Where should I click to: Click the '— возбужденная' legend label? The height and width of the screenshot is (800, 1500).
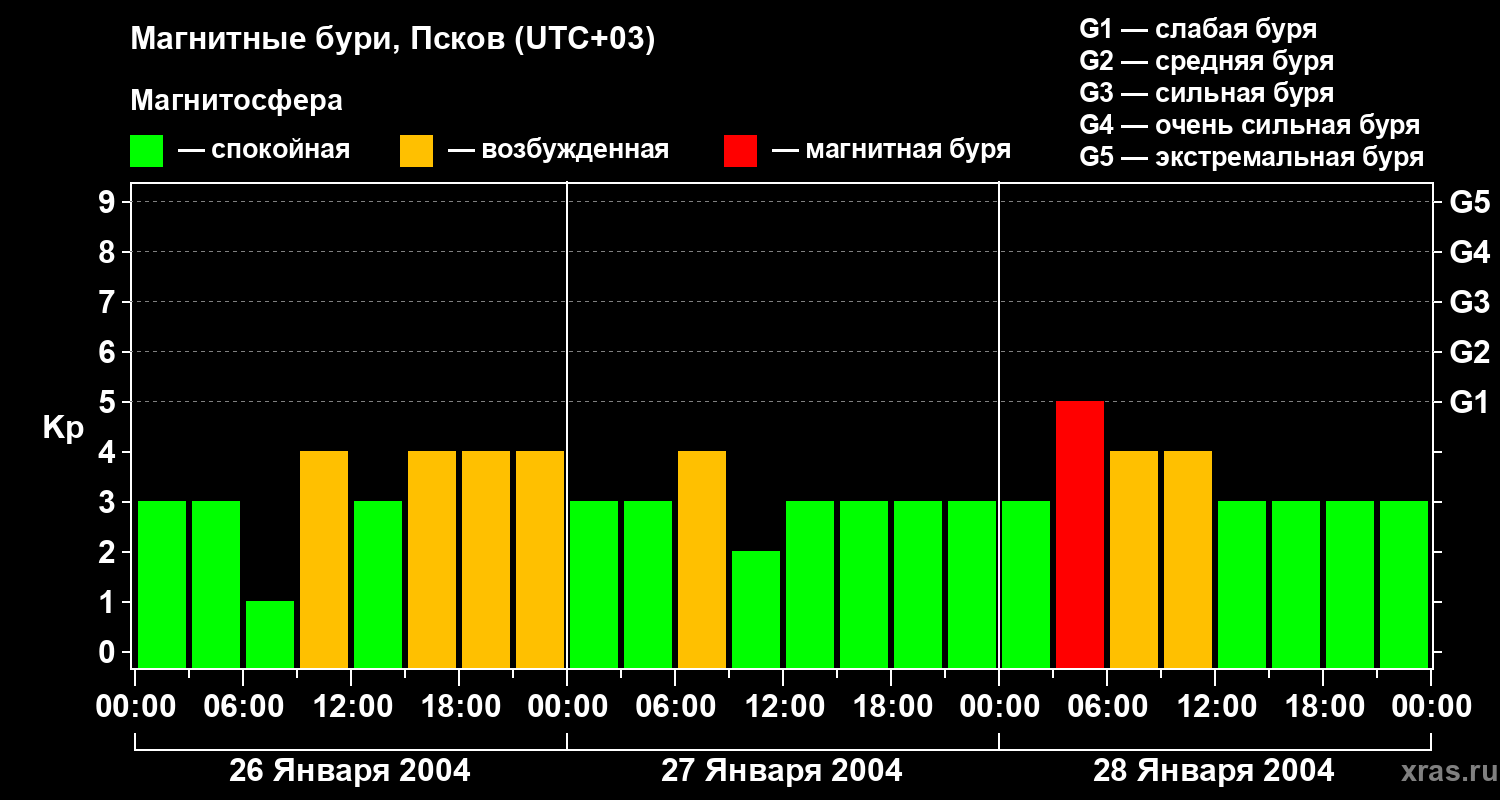[x=558, y=151]
